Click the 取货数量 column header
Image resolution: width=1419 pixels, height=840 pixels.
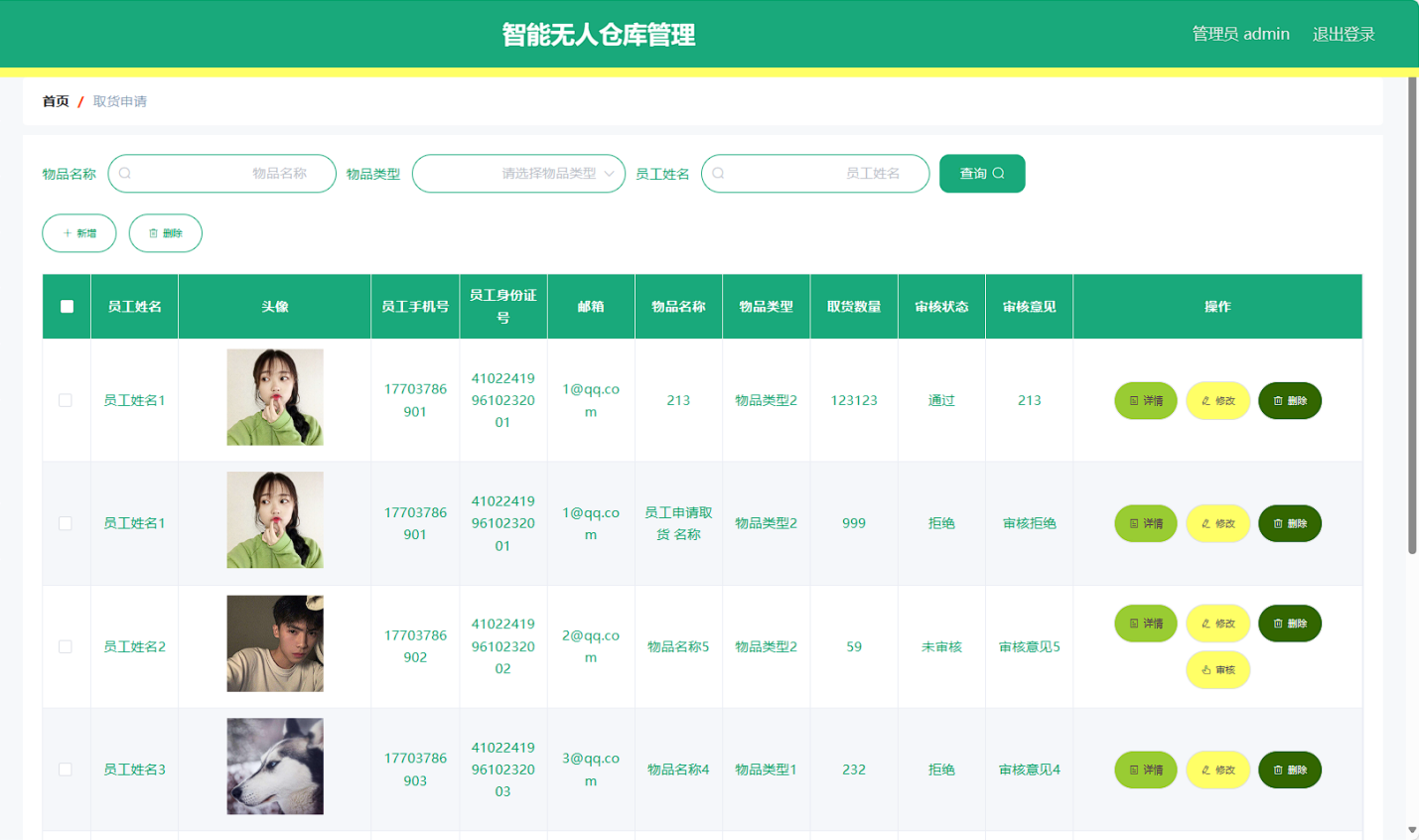click(x=854, y=307)
